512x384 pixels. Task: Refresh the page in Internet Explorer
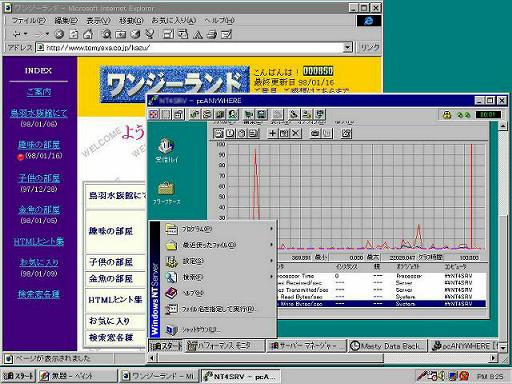pyautogui.click(x=74, y=34)
